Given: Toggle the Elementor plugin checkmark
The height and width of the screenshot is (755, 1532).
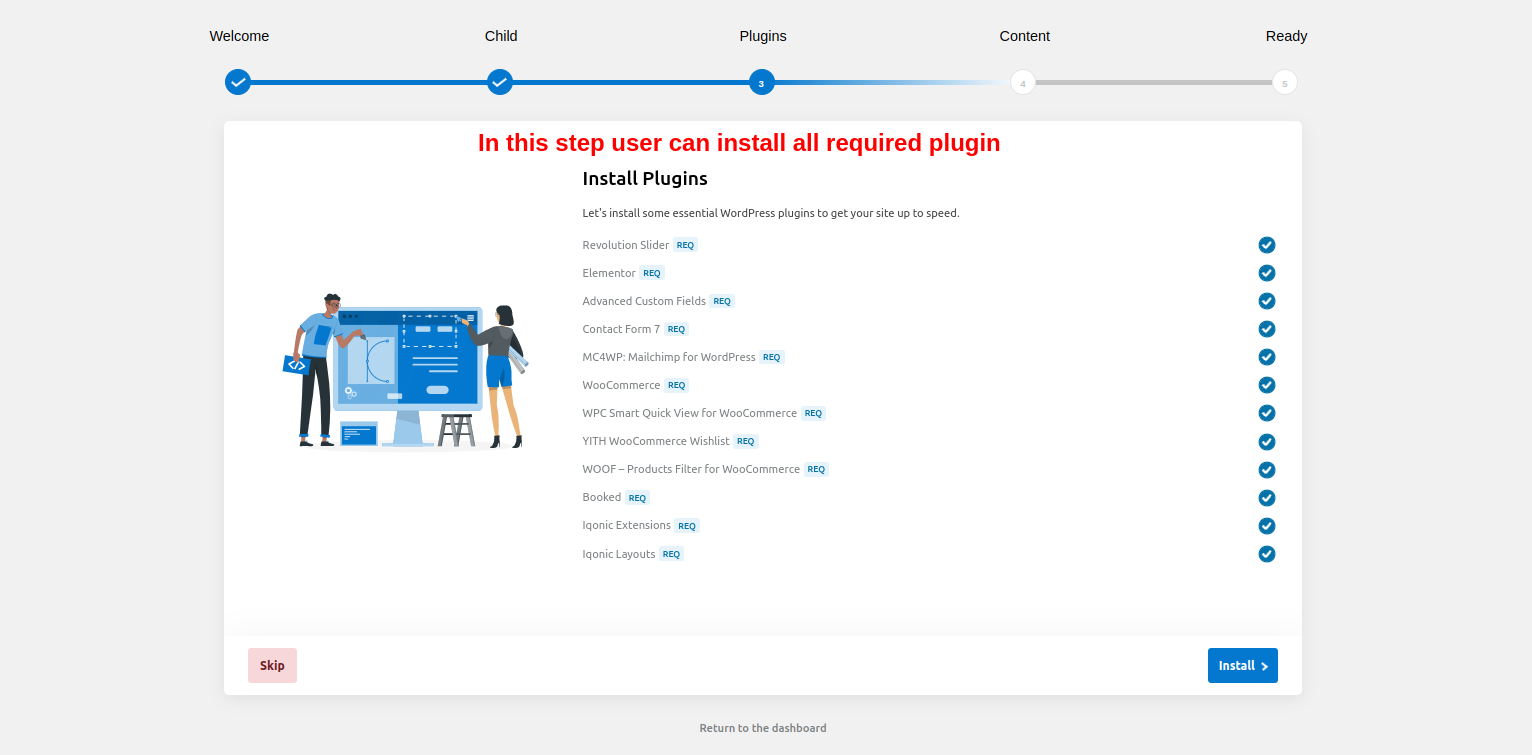Looking at the screenshot, I should tap(1267, 273).
